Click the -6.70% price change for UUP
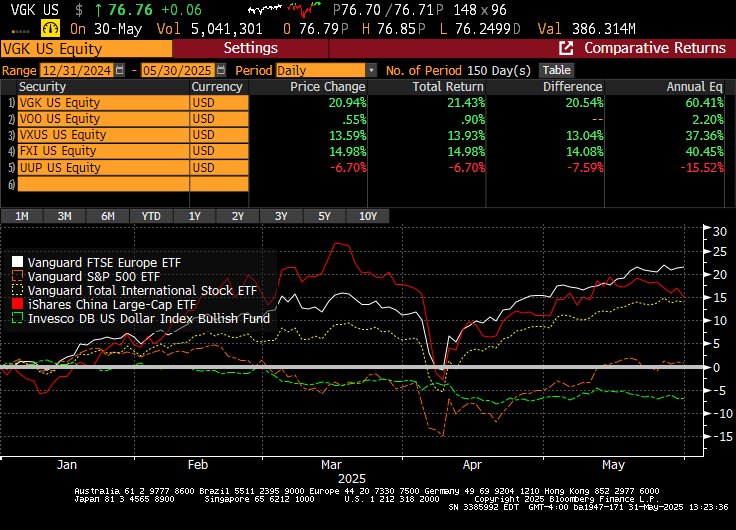736x530 pixels. pyautogui.click(x=348, y=168)
